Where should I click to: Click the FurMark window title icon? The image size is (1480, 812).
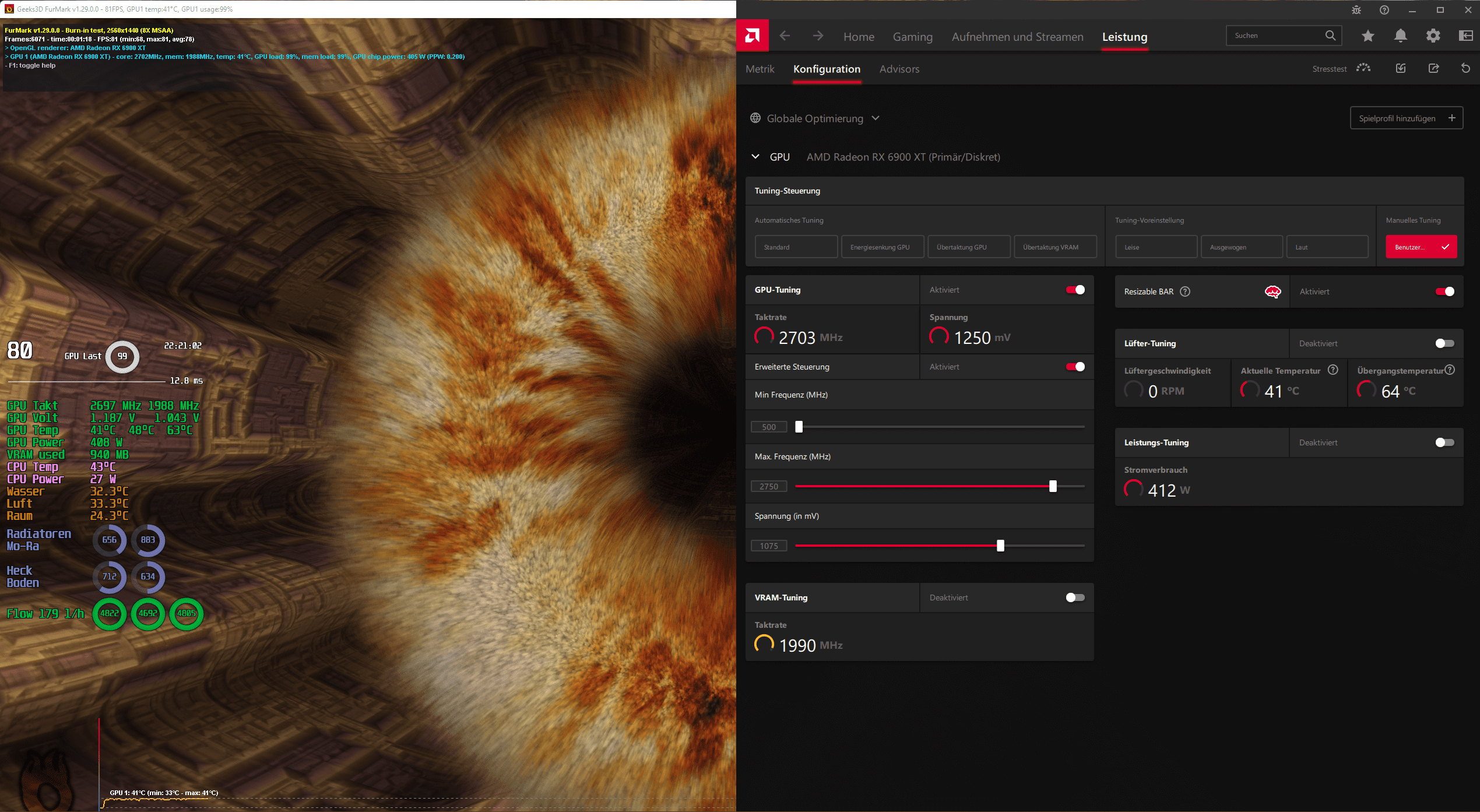click(x=9, y=9)
